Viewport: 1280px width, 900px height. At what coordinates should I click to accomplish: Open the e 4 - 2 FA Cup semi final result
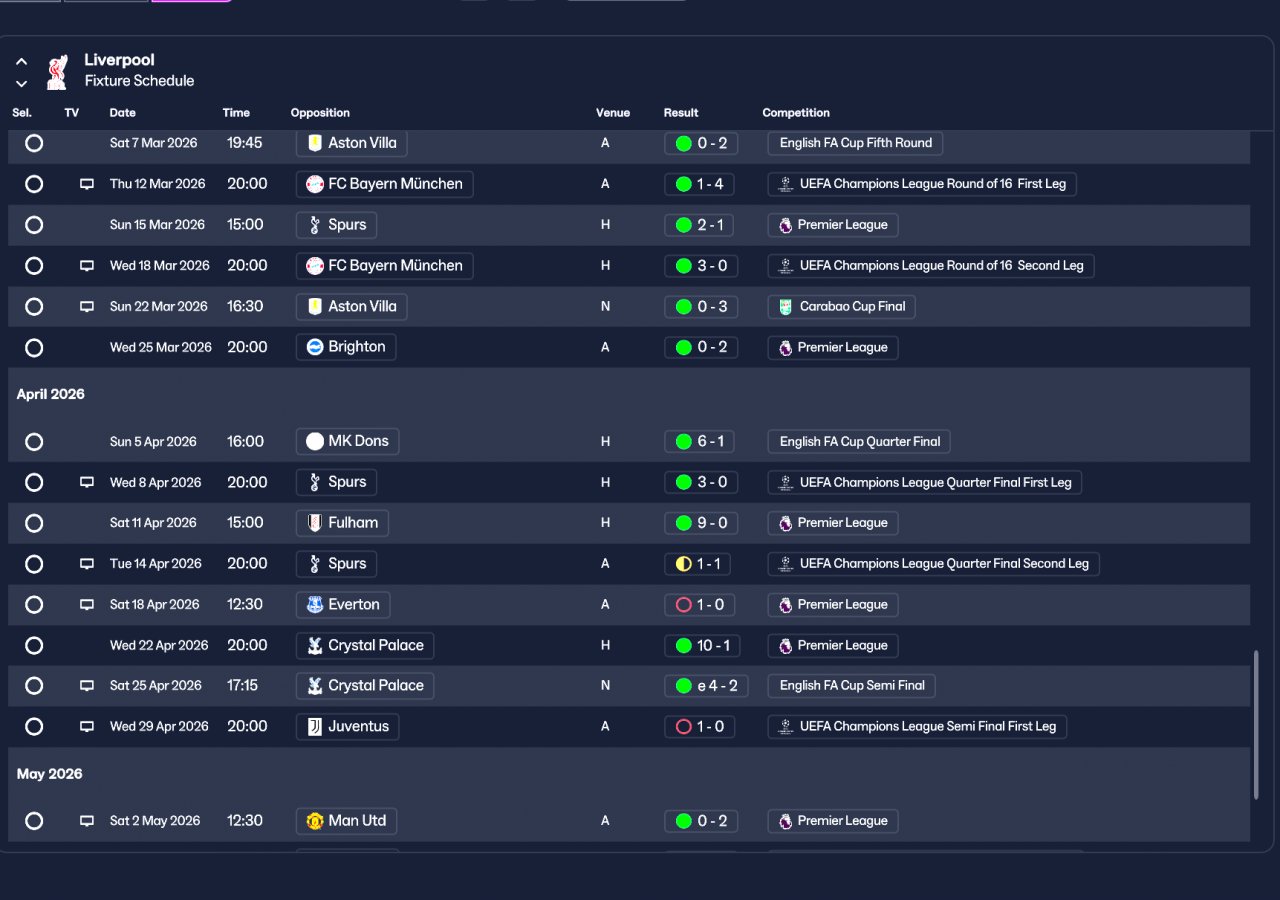706,686
